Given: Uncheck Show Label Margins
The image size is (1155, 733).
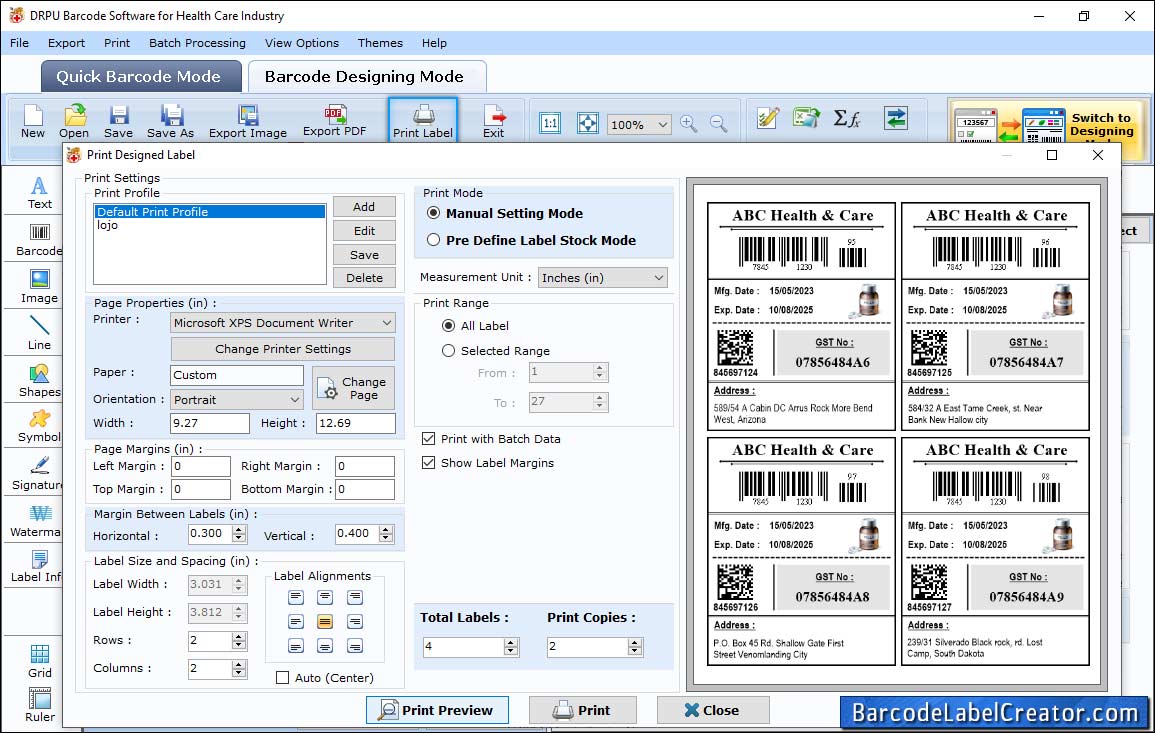Looking at the screenshot, I should coord(428,463).
